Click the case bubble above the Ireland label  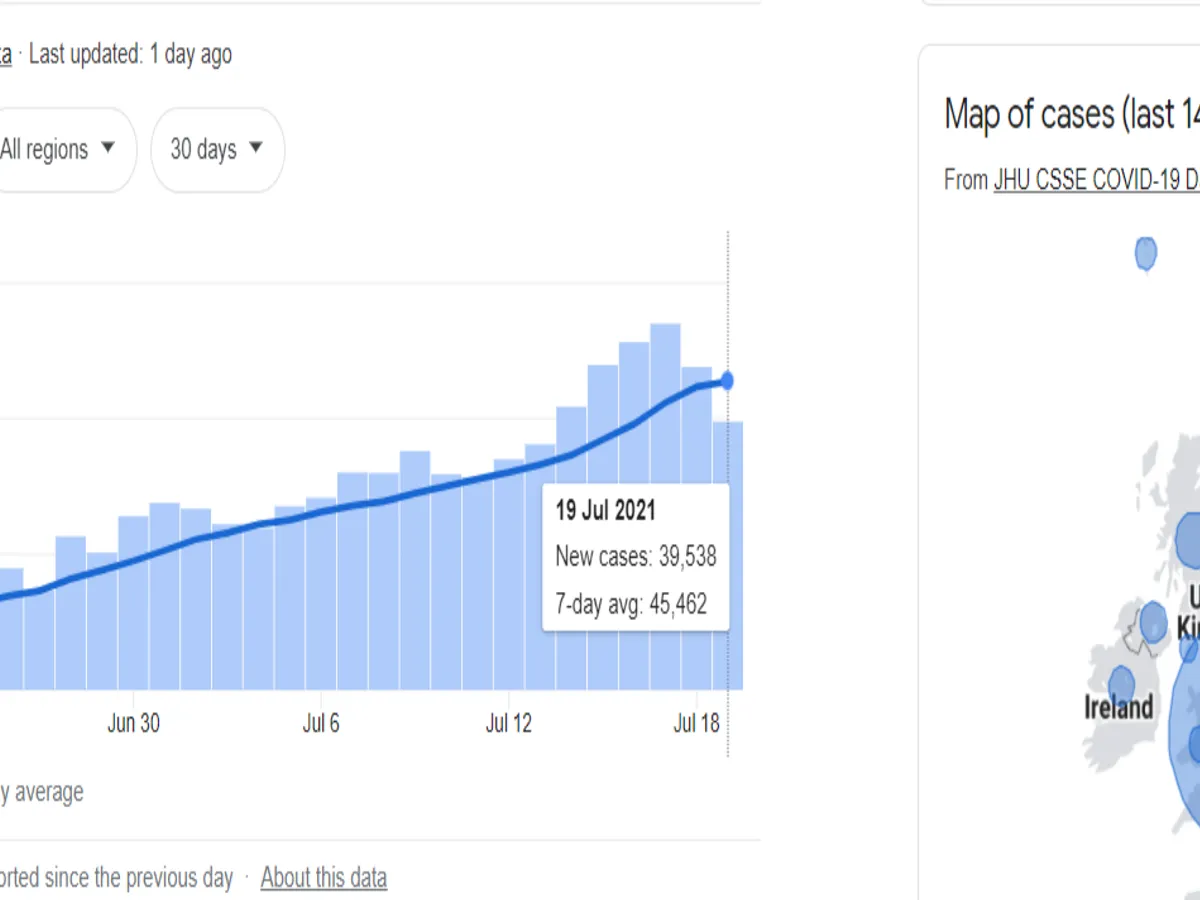(x=1121, y=685)
